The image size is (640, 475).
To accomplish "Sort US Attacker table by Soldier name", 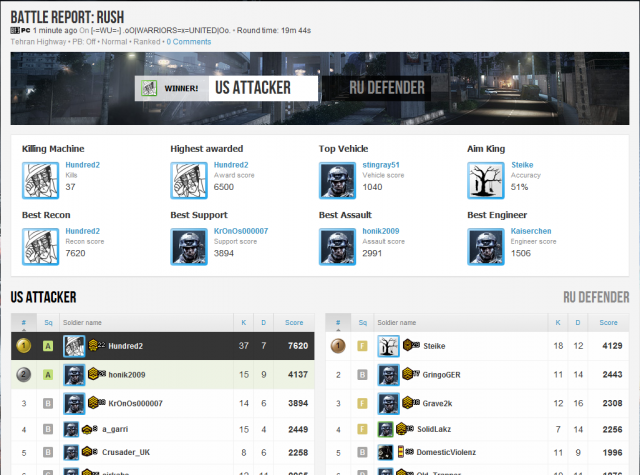I will coord(86,322).
